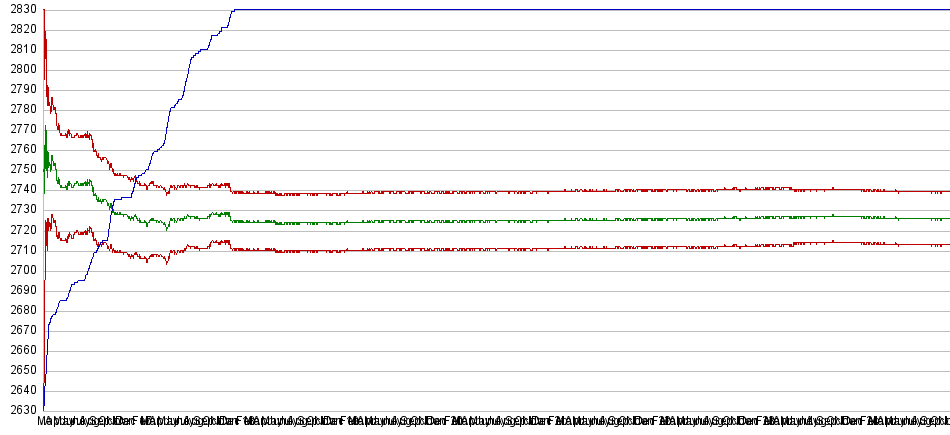The height and width of the screenshot is (435, 950).
Task: Select the 2750 y-axis label
Action: click(x=19, y=169)
